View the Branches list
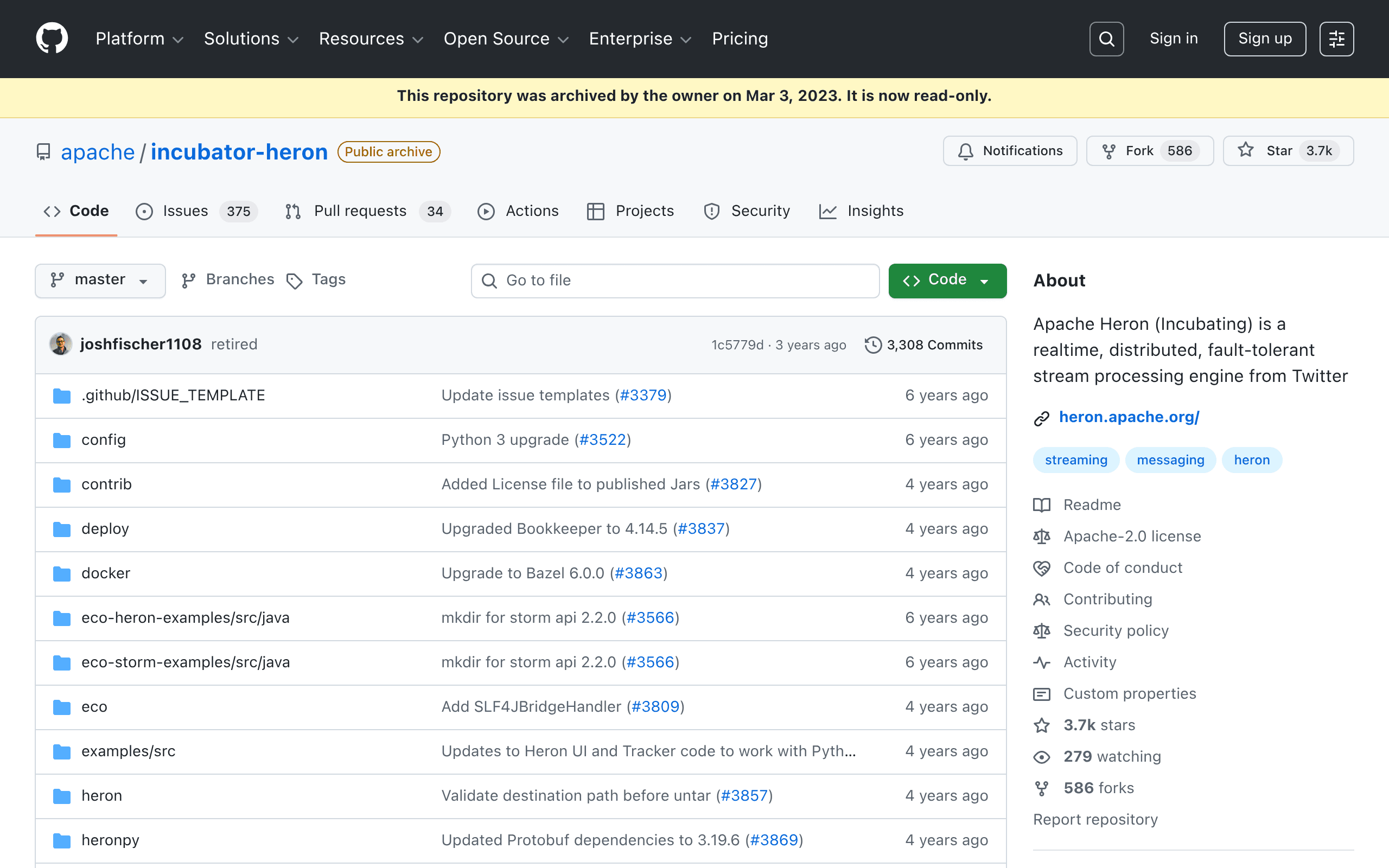The height and width of the screenshot is (868, 1389). 228,279
